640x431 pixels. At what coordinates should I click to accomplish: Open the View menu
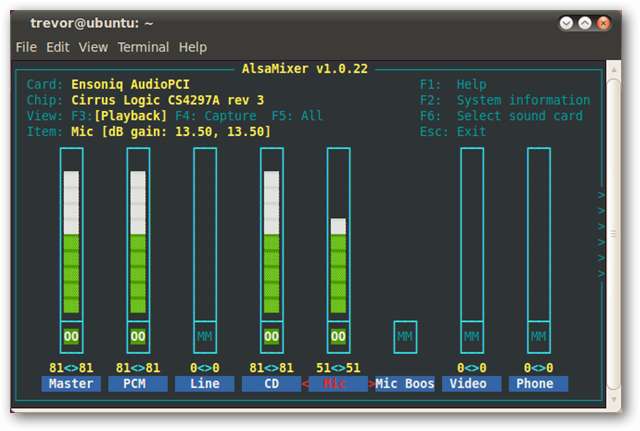pyautogui.click(x=93, y=47)
